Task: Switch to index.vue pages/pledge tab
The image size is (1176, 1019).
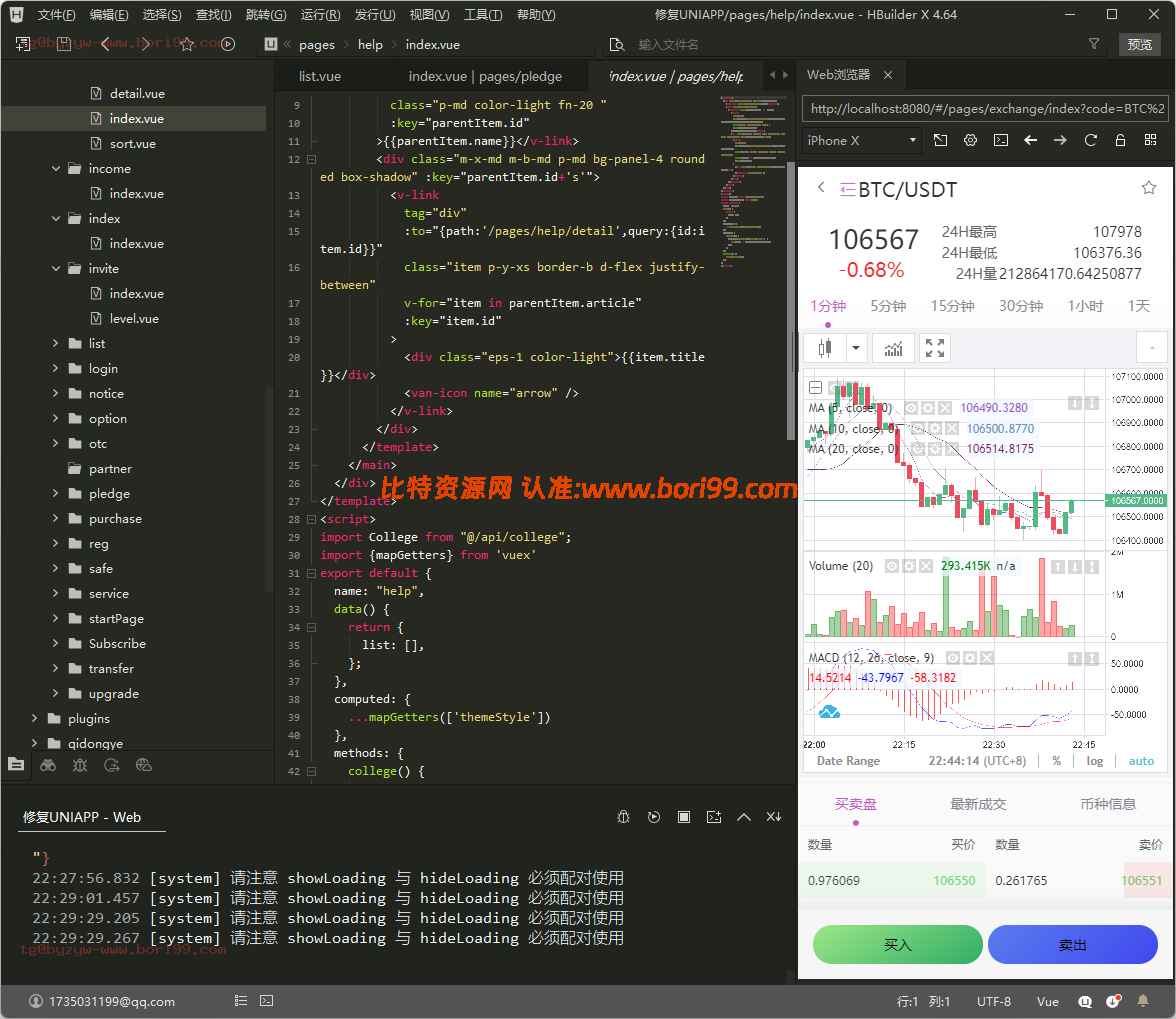Action: point(485,76)
